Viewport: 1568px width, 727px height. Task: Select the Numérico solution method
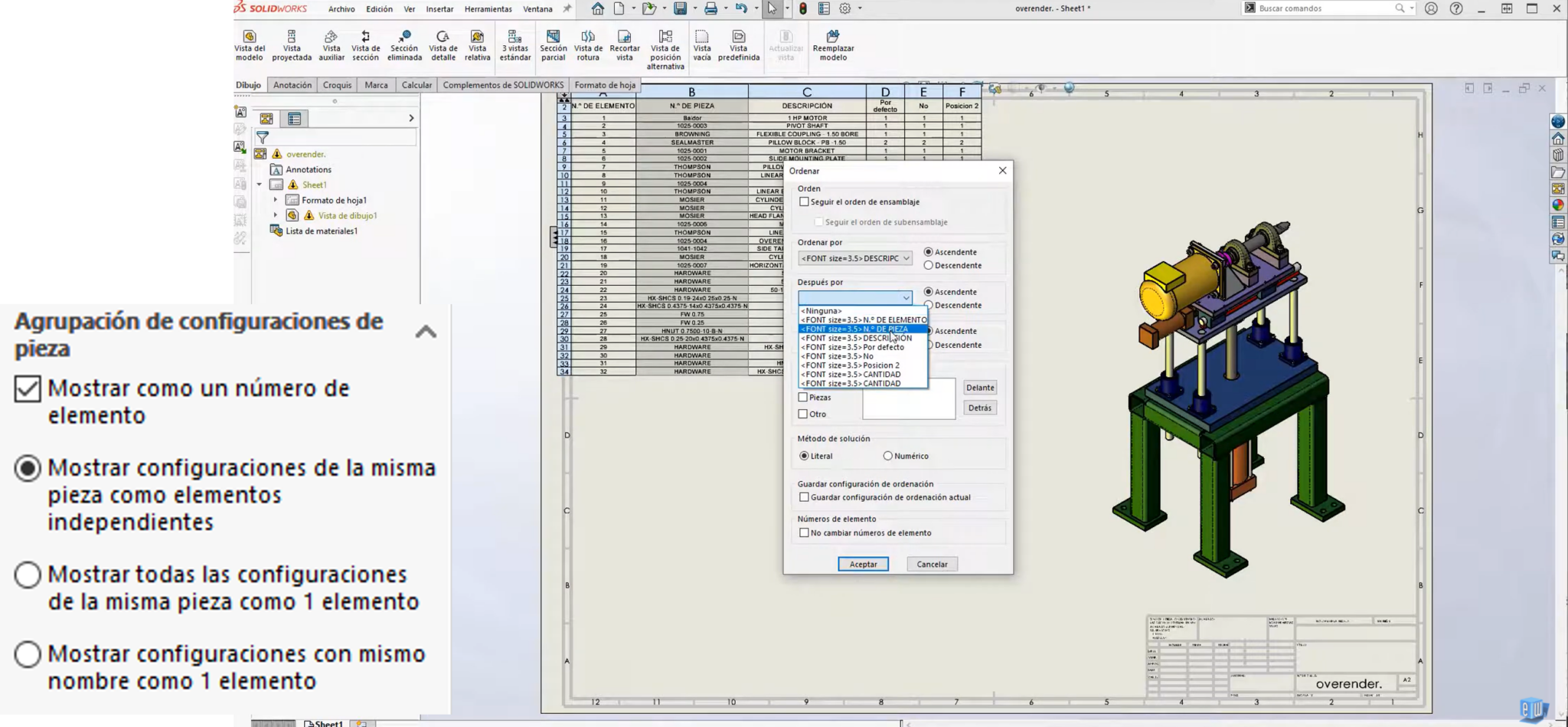coord(888,456)
